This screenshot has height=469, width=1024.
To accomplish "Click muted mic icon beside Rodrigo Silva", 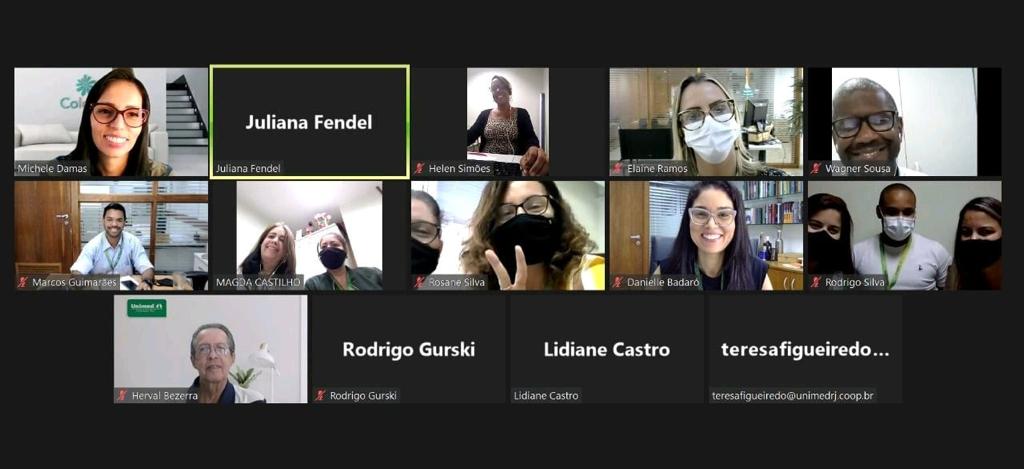I will 816,282.
